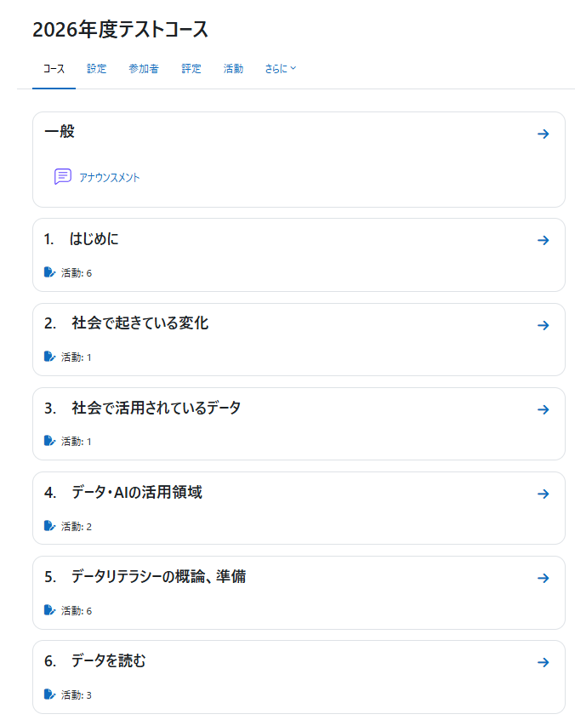Click activity icon under はじめに section

tap(50, 272)
